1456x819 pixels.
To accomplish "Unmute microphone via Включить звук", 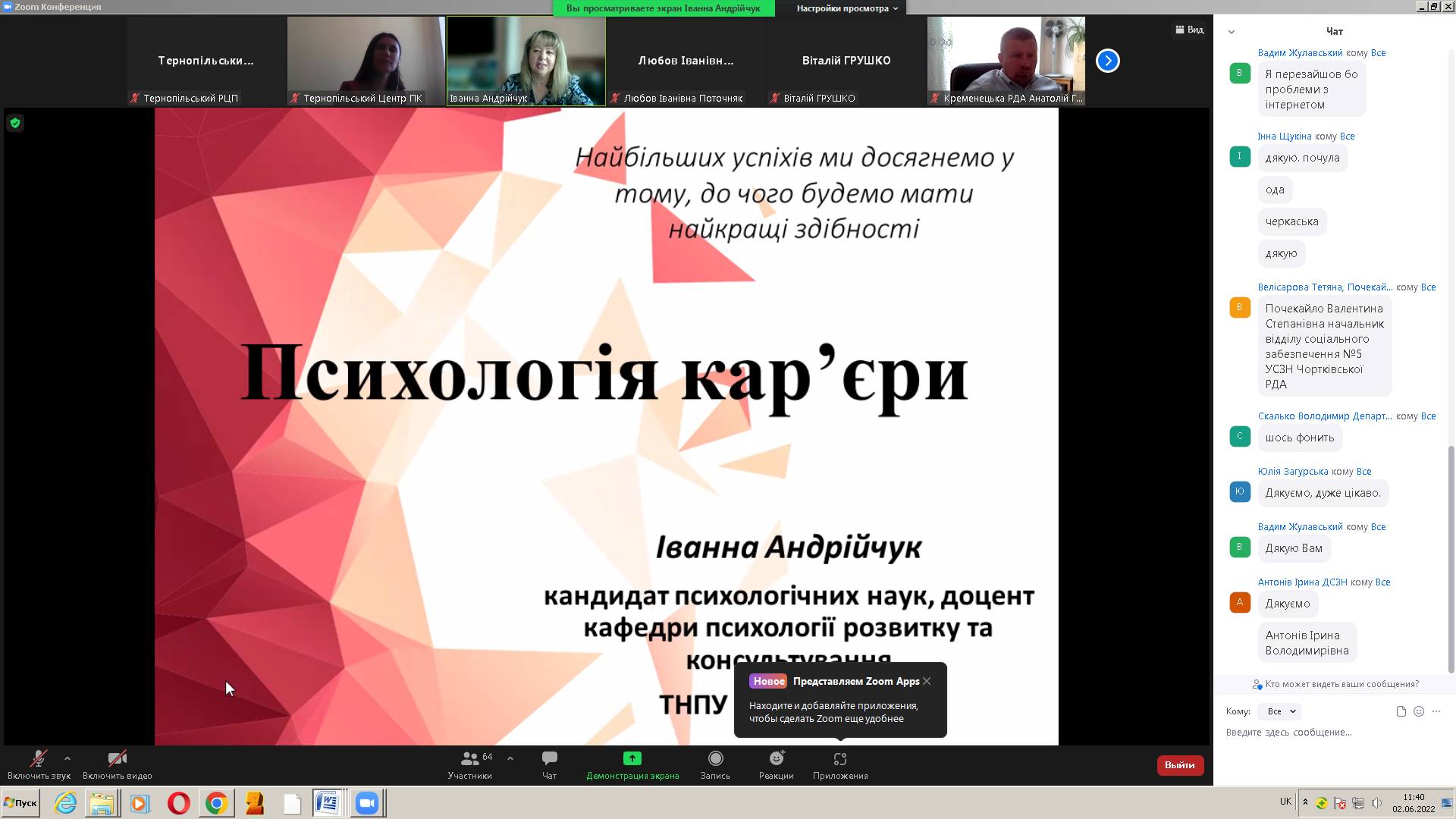I will coord(39,764).
